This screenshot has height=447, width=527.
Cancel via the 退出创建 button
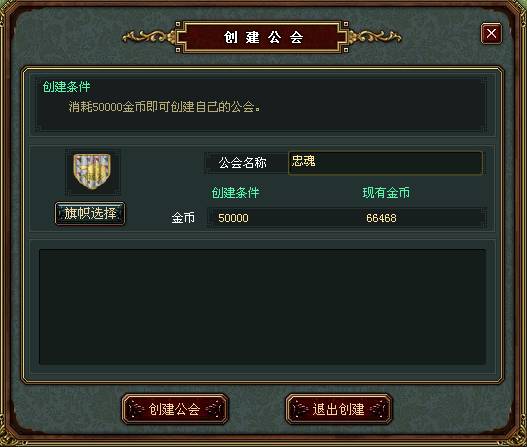[339, 409]
